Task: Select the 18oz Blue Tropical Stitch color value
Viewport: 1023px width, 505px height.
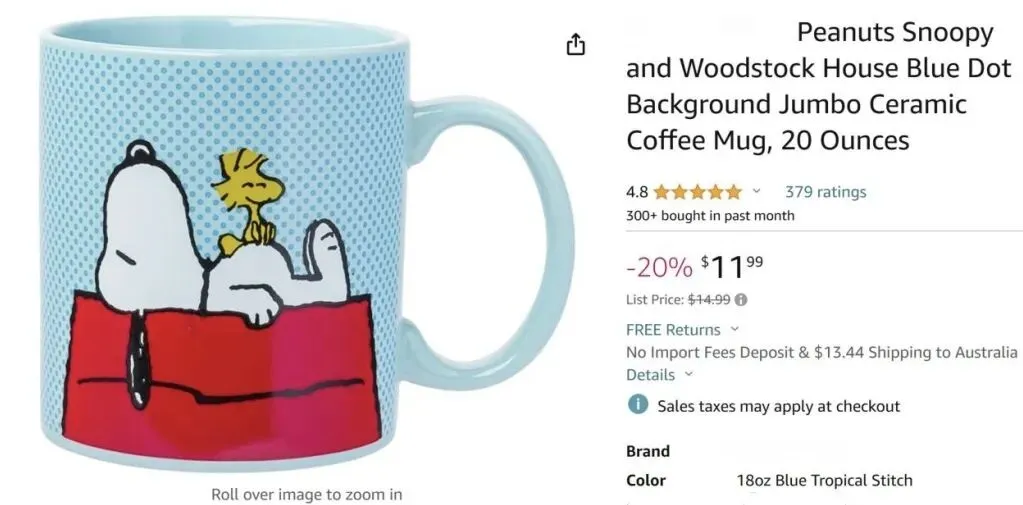Action: click(x=824, y=481)
